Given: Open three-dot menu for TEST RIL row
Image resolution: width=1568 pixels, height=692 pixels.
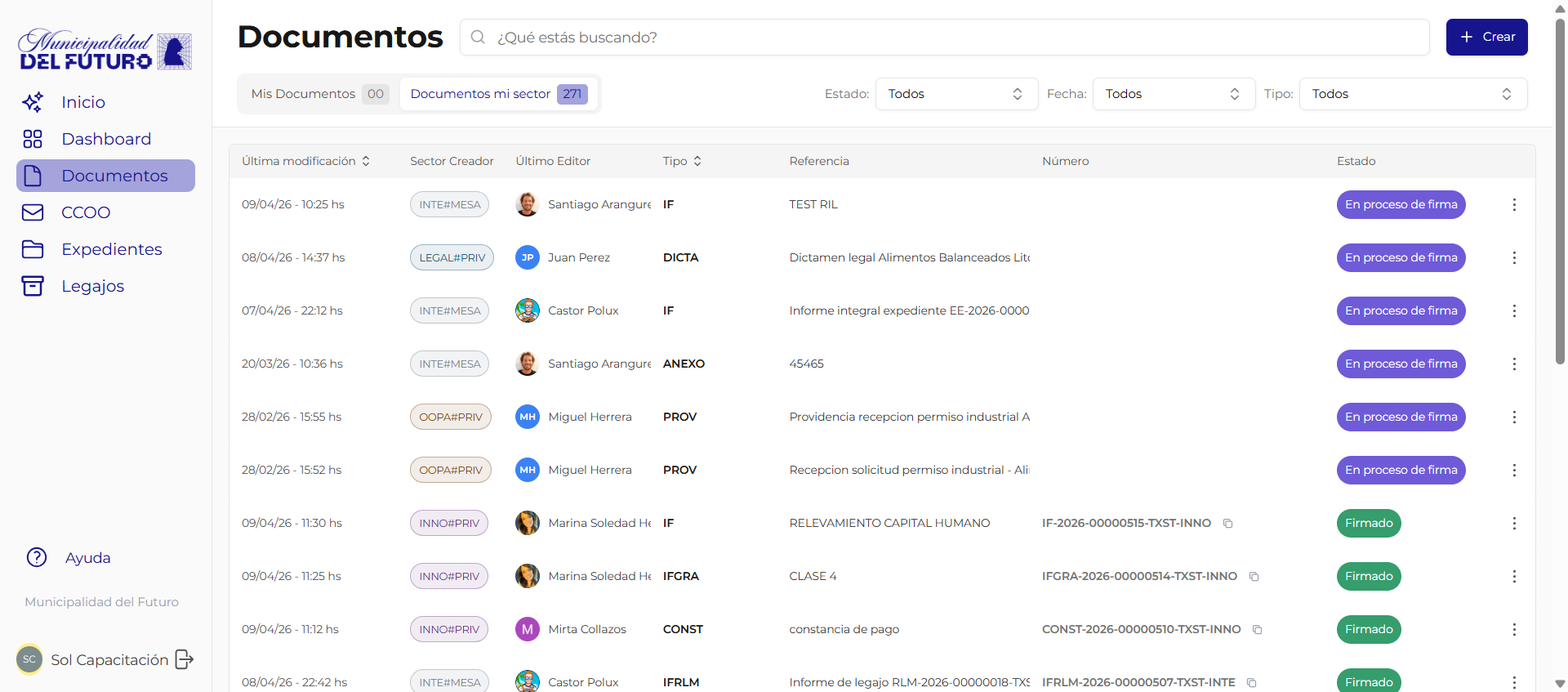Looking at the screenshot, I should (1513, 204).
